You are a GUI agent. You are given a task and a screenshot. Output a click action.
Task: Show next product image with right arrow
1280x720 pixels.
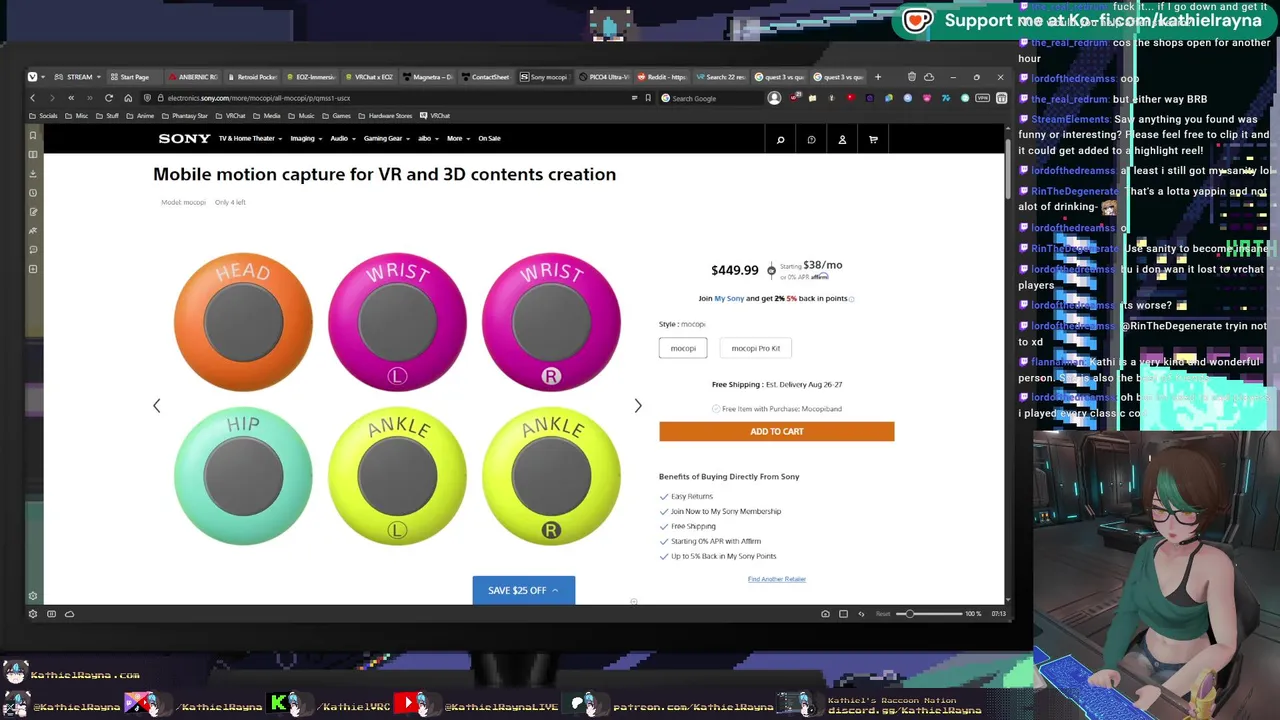[638, 405]
